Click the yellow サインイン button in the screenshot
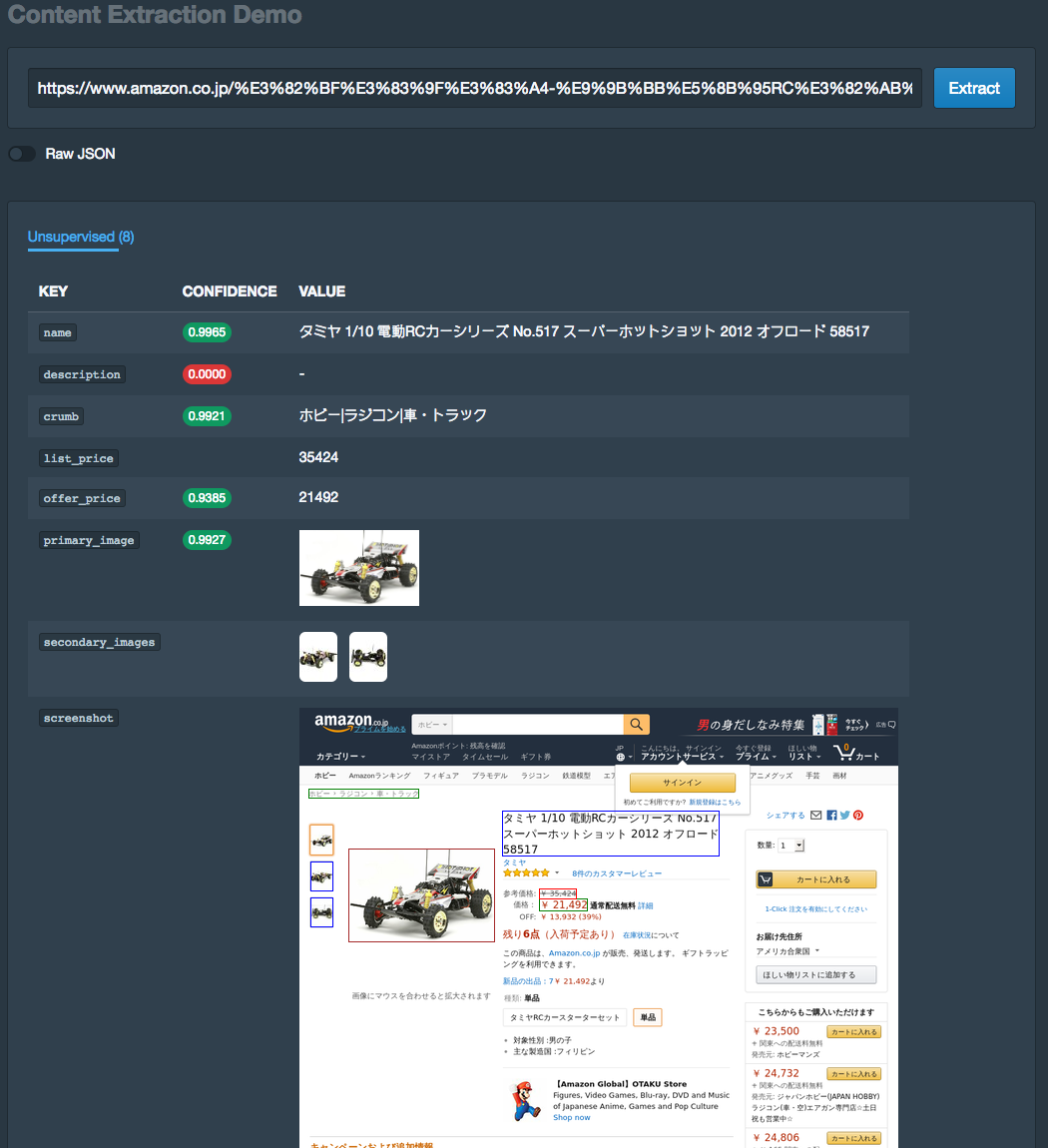 682,783
